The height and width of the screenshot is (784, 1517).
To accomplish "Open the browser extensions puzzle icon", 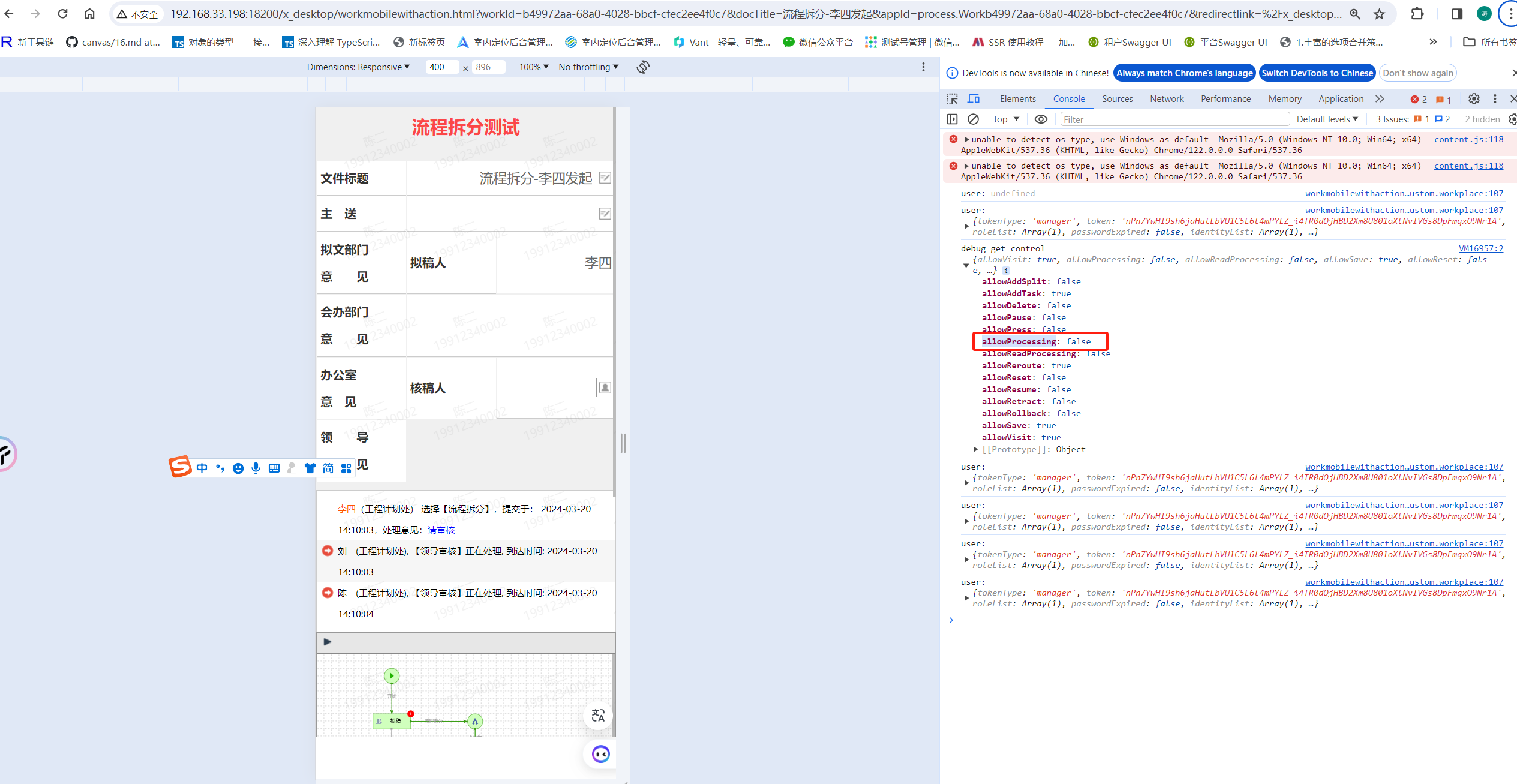I will point(1417,14).
